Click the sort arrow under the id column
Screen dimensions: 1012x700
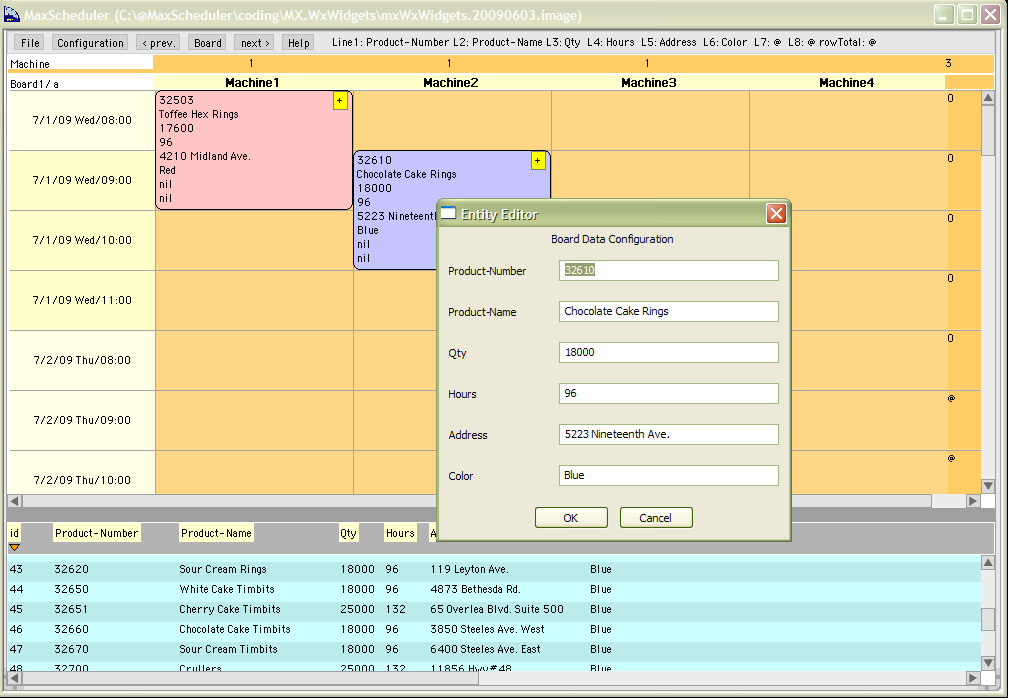coord(14,545)
